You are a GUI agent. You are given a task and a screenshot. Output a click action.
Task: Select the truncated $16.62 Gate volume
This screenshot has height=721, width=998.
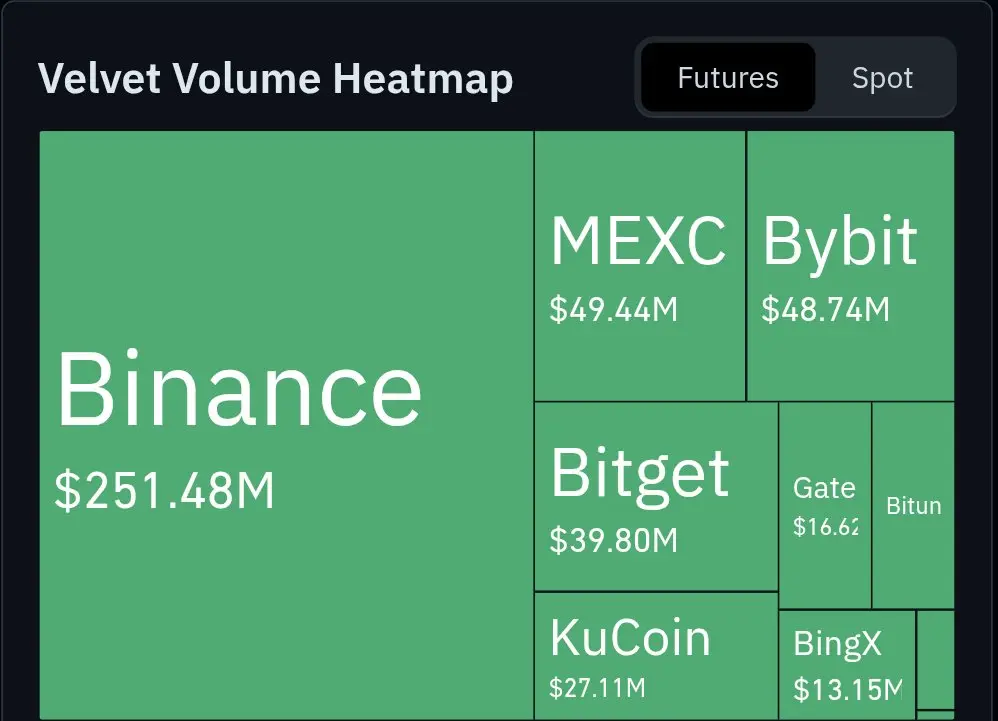826,526
